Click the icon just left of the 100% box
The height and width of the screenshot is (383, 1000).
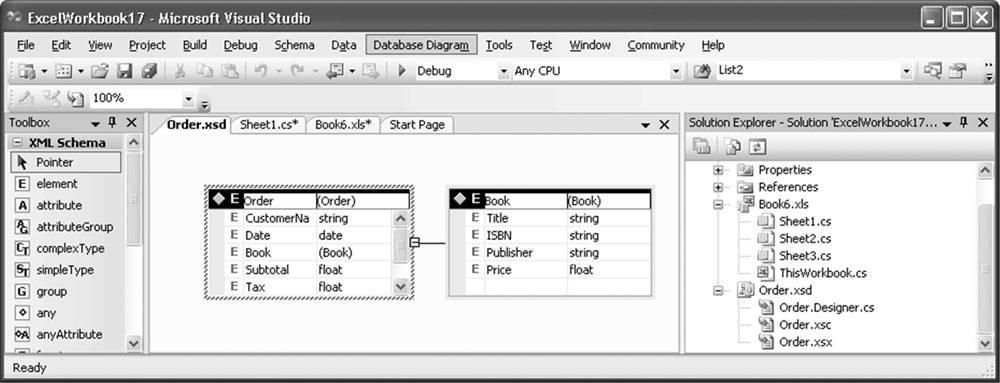pyautogui.click(x=75, y=98)
